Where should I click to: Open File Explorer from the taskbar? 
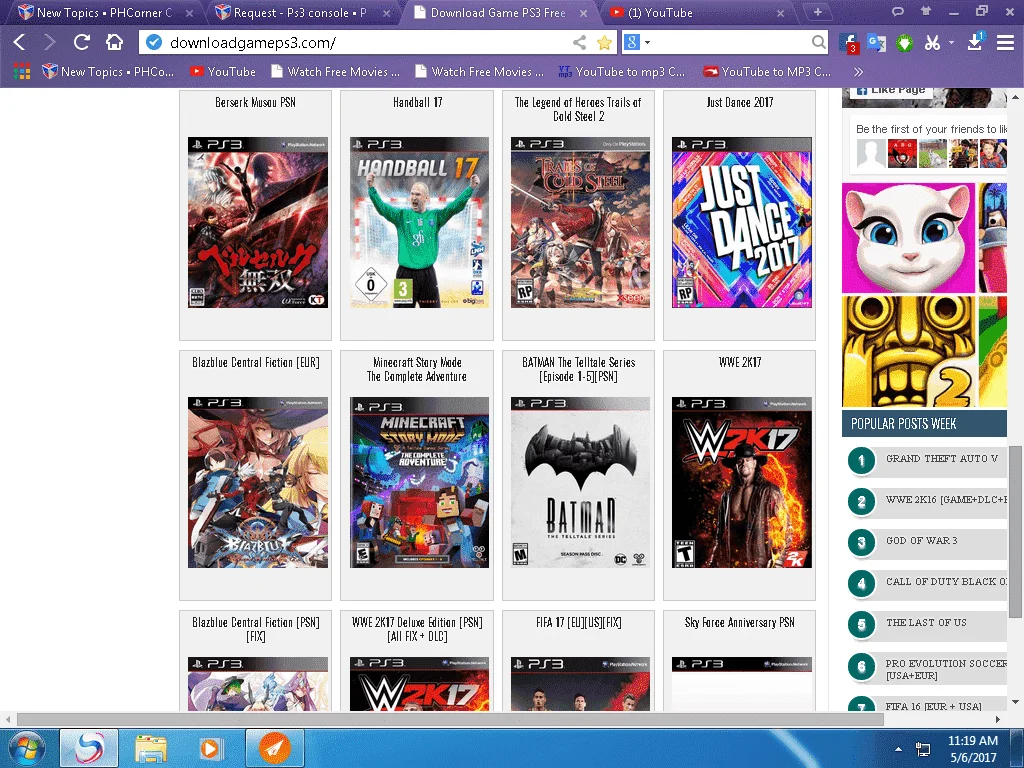(151, 748)
